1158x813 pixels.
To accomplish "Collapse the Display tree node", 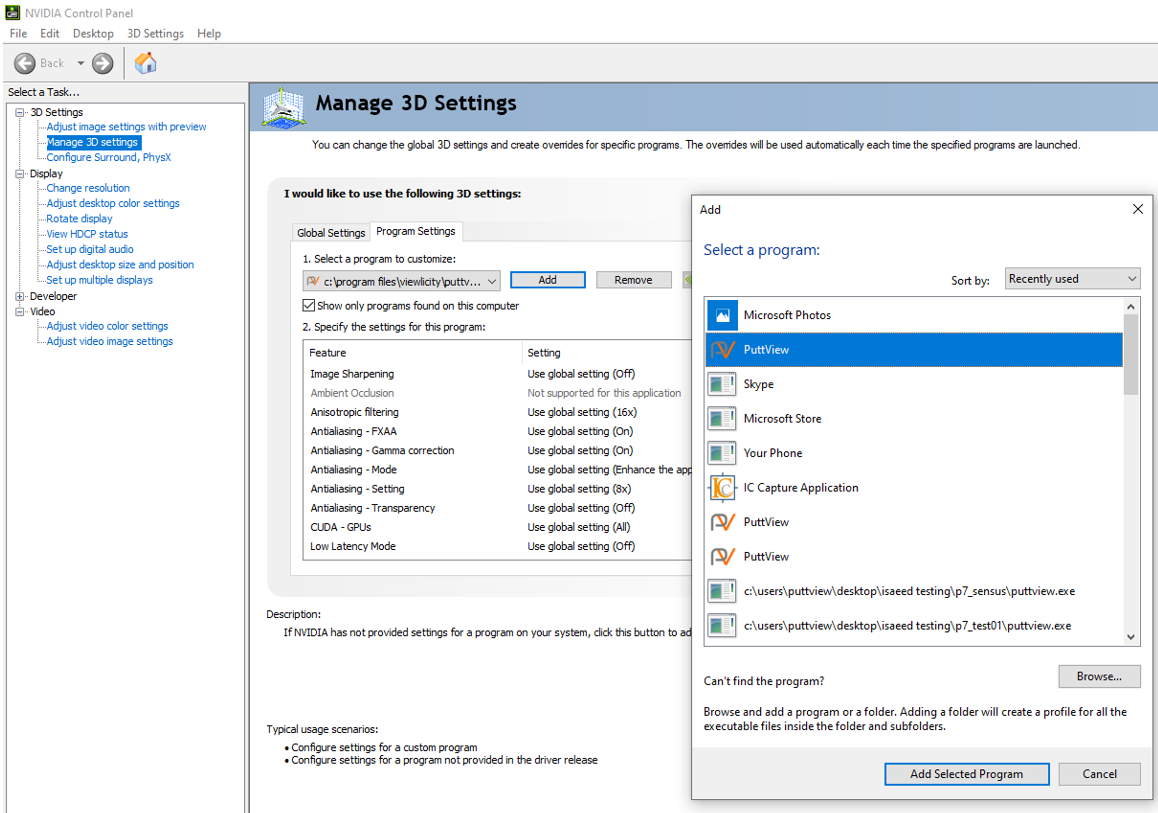I will [19, 174].
